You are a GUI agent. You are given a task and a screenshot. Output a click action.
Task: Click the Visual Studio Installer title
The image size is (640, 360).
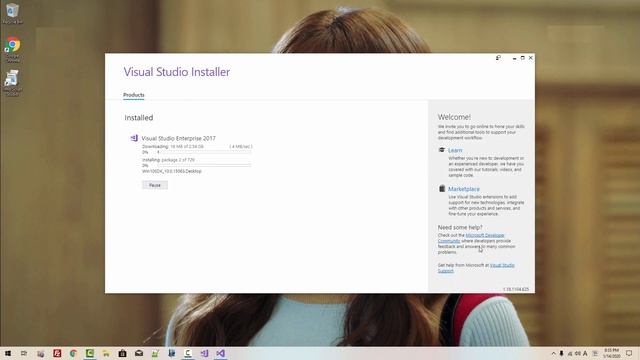point(177,72)
